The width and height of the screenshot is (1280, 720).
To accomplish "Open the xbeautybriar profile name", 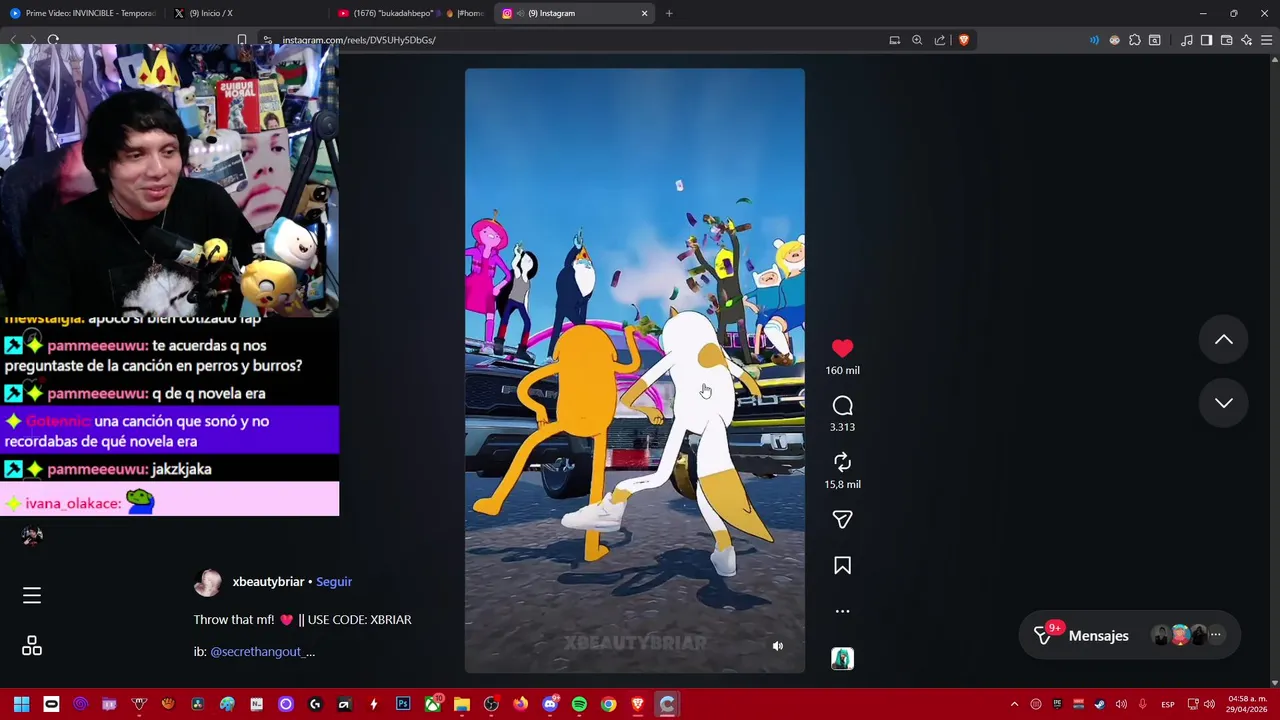I will tap(268, 582).
